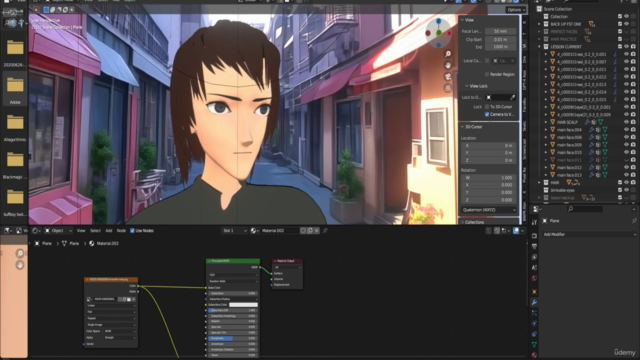
Task: Open the Quaternion (WXYZ) rotation mode dropdown
Action: [489, 210]
